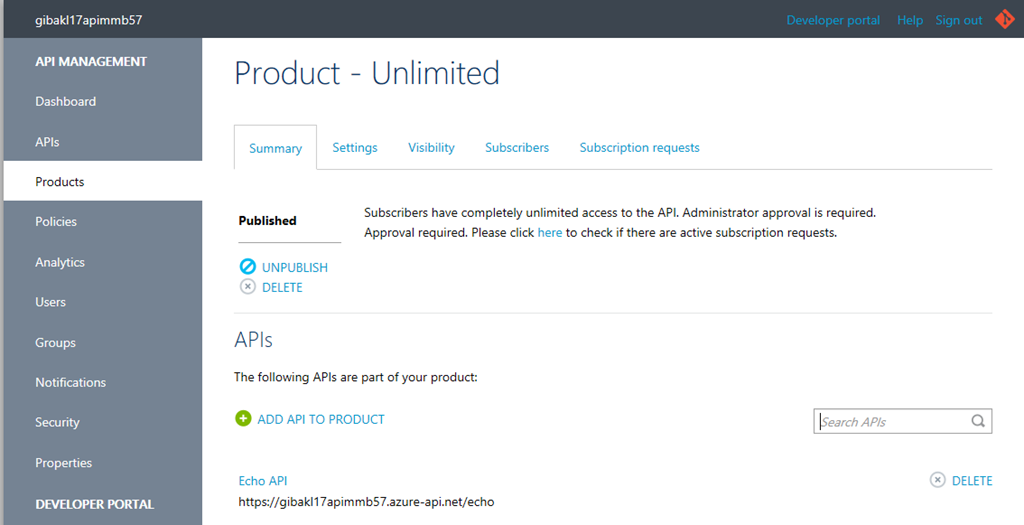This screenshot has height=525, width=1024.
Task: Click the green plus Add API icon
Action: 243,419
